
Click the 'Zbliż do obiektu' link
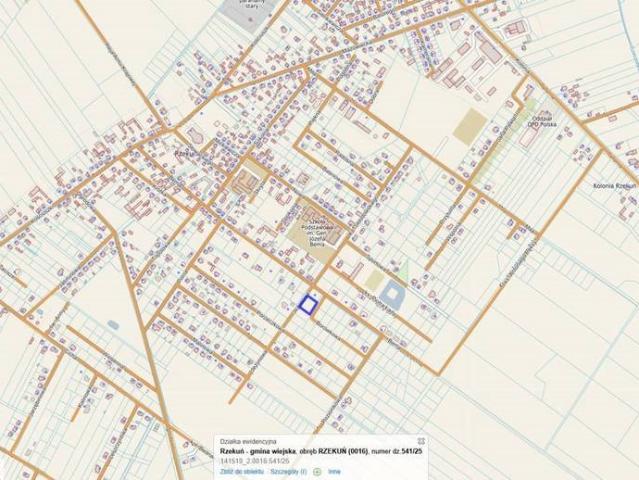(x=242, y=470)
